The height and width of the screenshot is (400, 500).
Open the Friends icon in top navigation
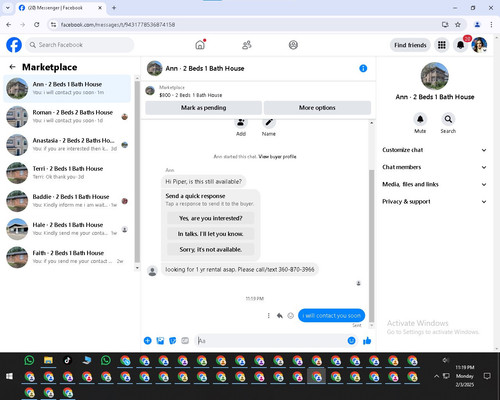(247, 45)
